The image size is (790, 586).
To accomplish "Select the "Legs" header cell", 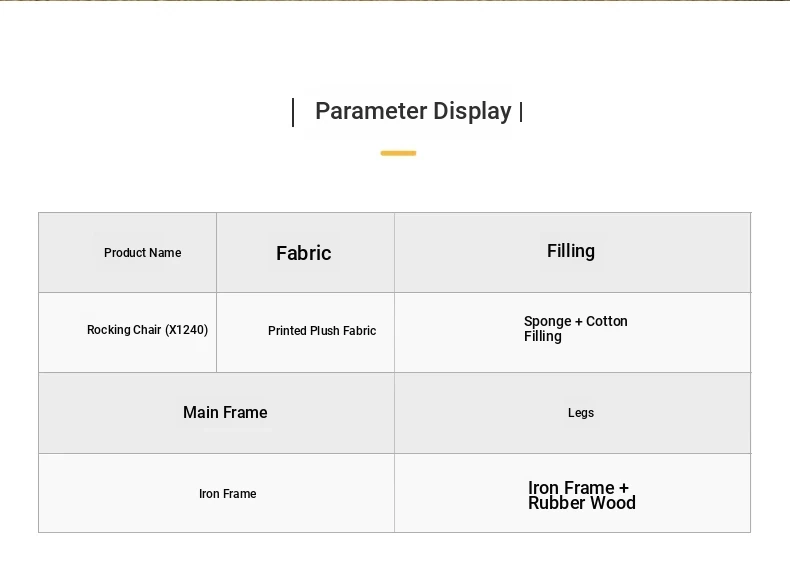I will [x=581, y=413].
